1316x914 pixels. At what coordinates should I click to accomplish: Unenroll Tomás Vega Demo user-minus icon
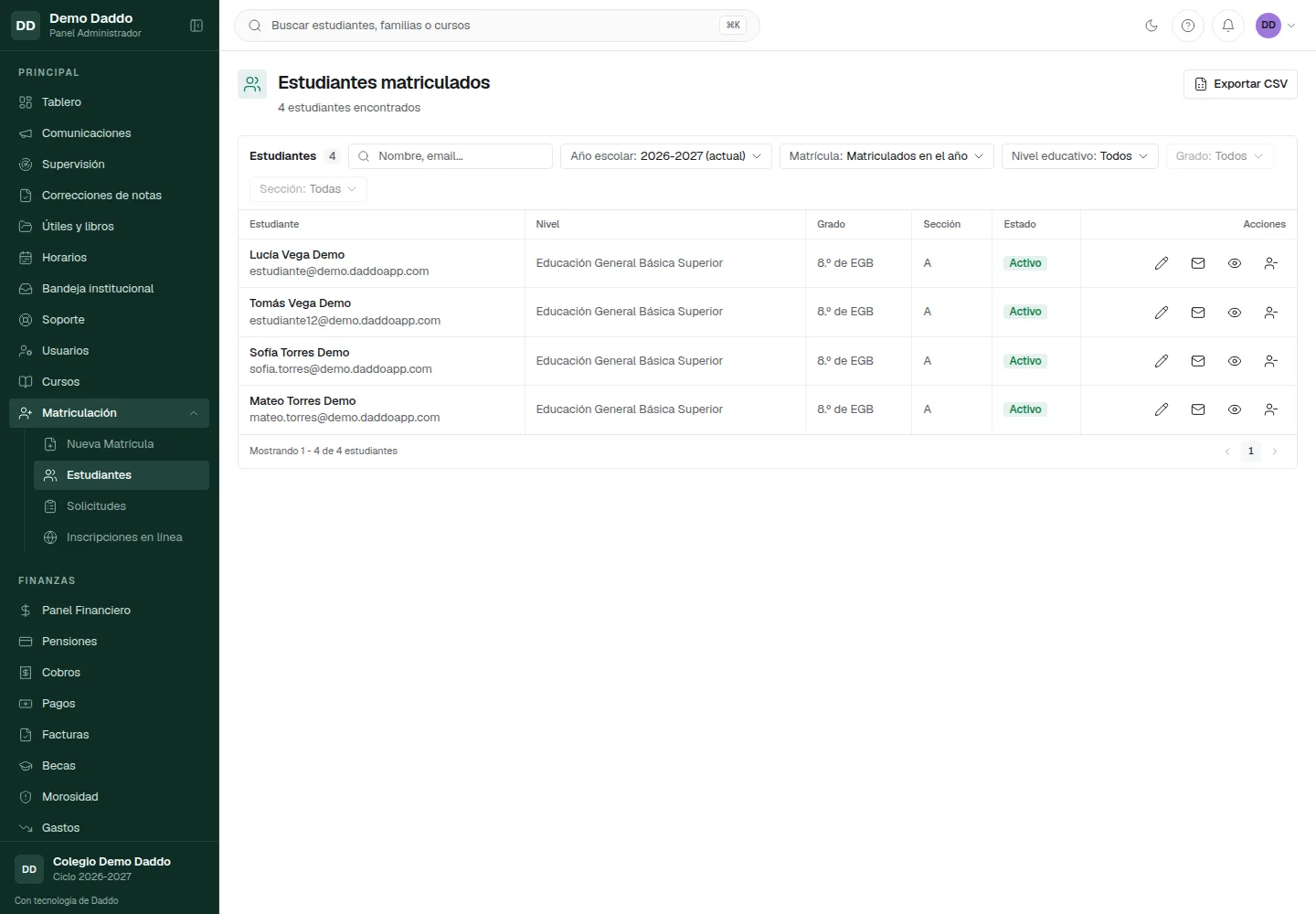point(1271,313)
